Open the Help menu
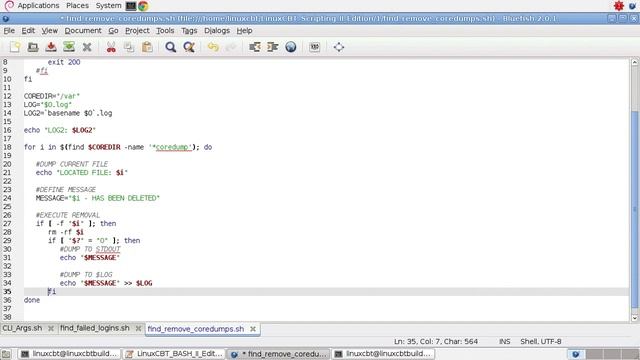This screenshot has height=360, width=640. pyautogui.click(x=244, y=31)
